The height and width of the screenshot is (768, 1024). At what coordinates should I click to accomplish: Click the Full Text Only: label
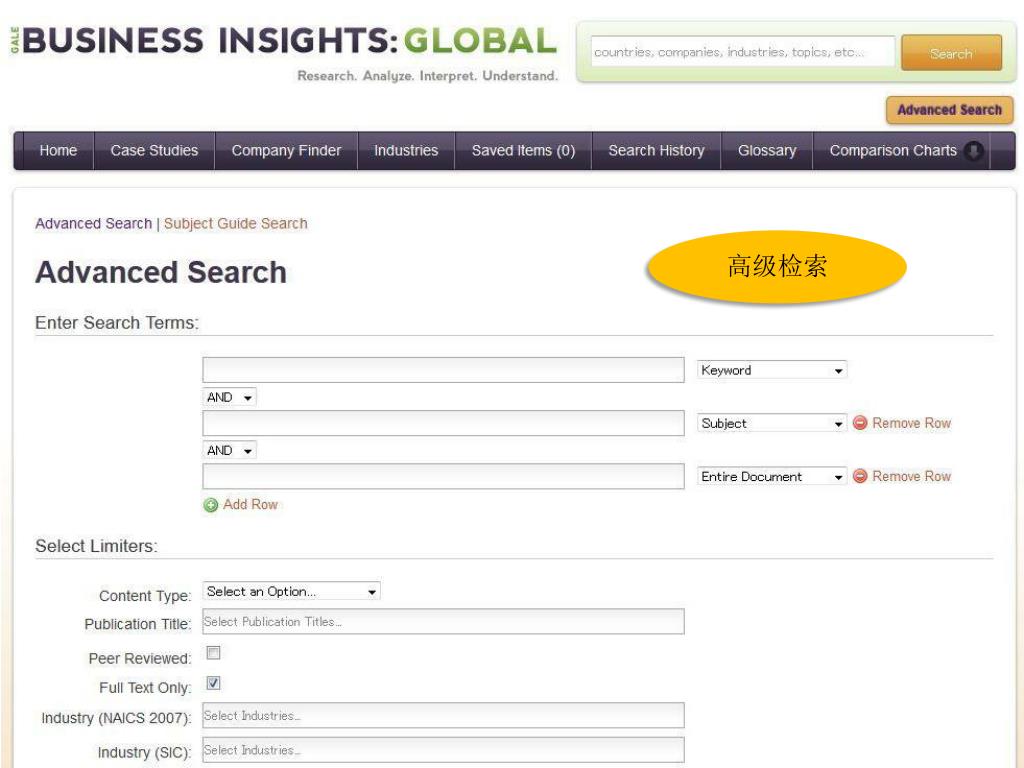point(145,688)
